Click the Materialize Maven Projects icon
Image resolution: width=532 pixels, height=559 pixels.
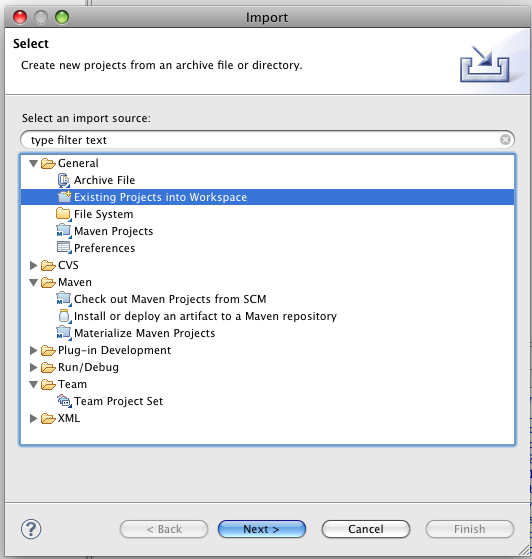[64, 333]
